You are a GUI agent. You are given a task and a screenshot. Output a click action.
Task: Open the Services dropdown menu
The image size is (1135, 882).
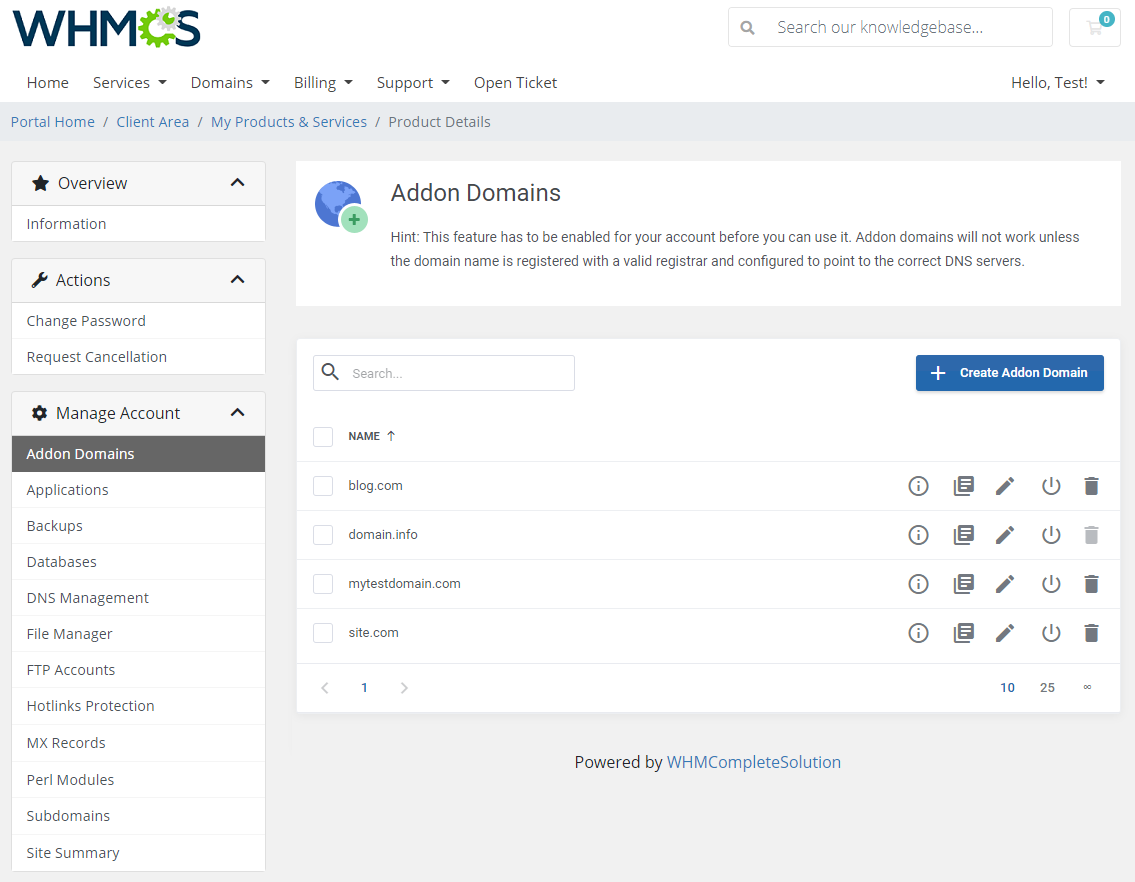point(129,82)
